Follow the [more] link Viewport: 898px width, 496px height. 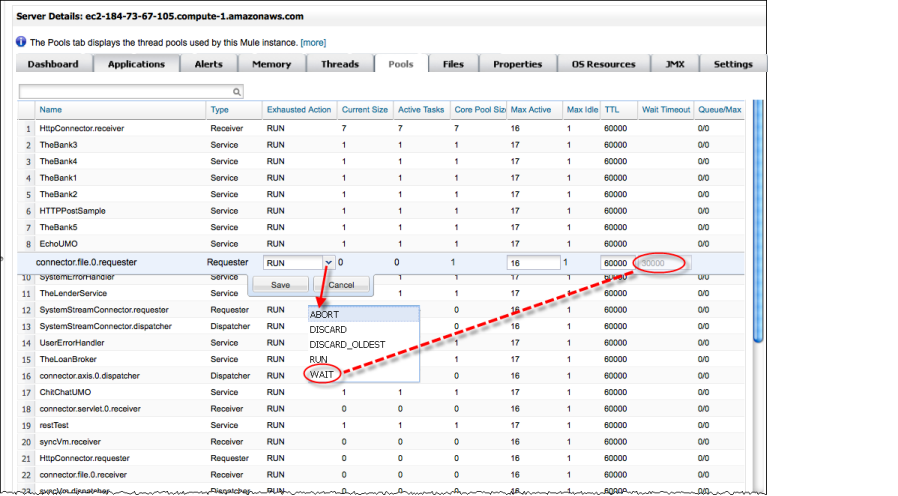pyautogui.click(x=313, y=43)
